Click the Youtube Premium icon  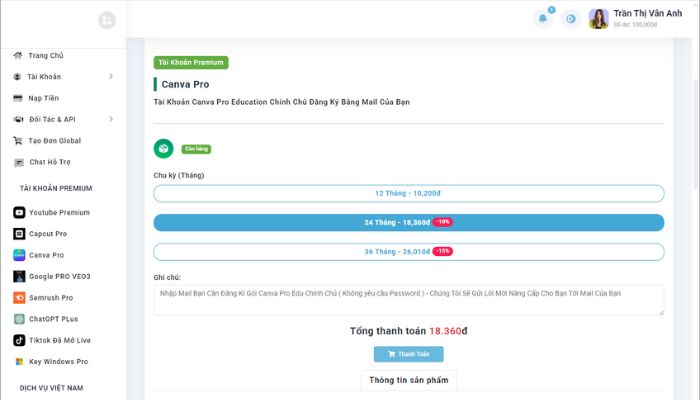[x=19, y=212]
